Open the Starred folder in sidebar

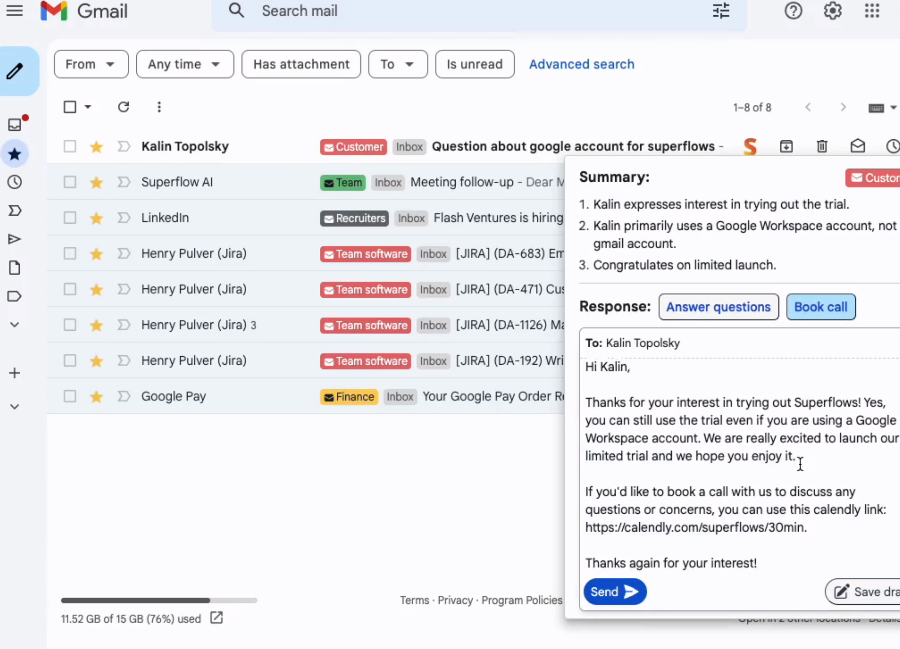click(15, 154)
